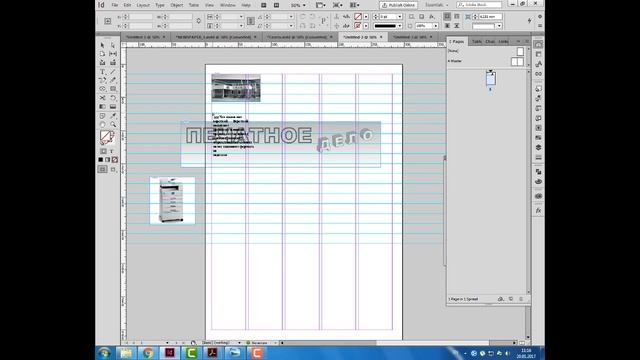Search in the Adobe Stock field
This screenshot has width=640, height=360.
pyautogui.click(x=479, y=5)
